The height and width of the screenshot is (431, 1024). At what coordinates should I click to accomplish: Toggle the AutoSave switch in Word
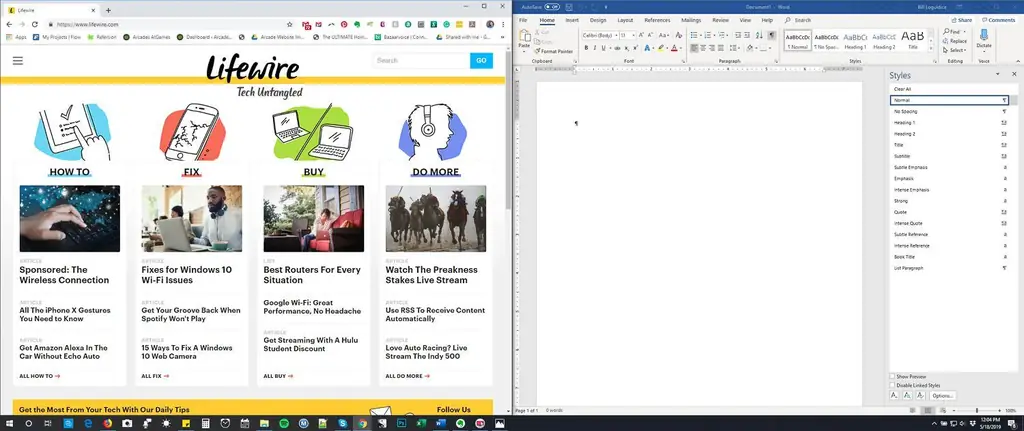[552, 7]
